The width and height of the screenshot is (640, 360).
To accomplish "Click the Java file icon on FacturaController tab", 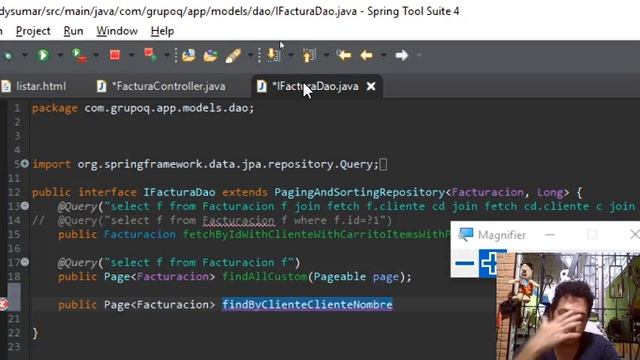I will tap(101, 86).
